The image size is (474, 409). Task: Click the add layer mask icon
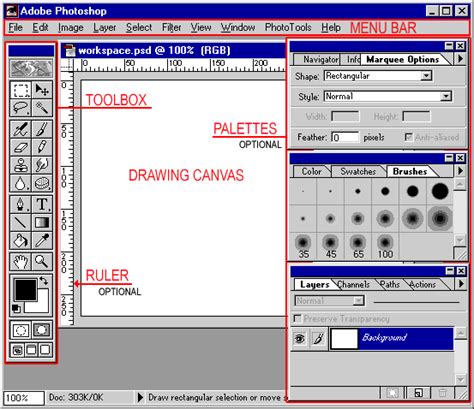pos(392,393)
